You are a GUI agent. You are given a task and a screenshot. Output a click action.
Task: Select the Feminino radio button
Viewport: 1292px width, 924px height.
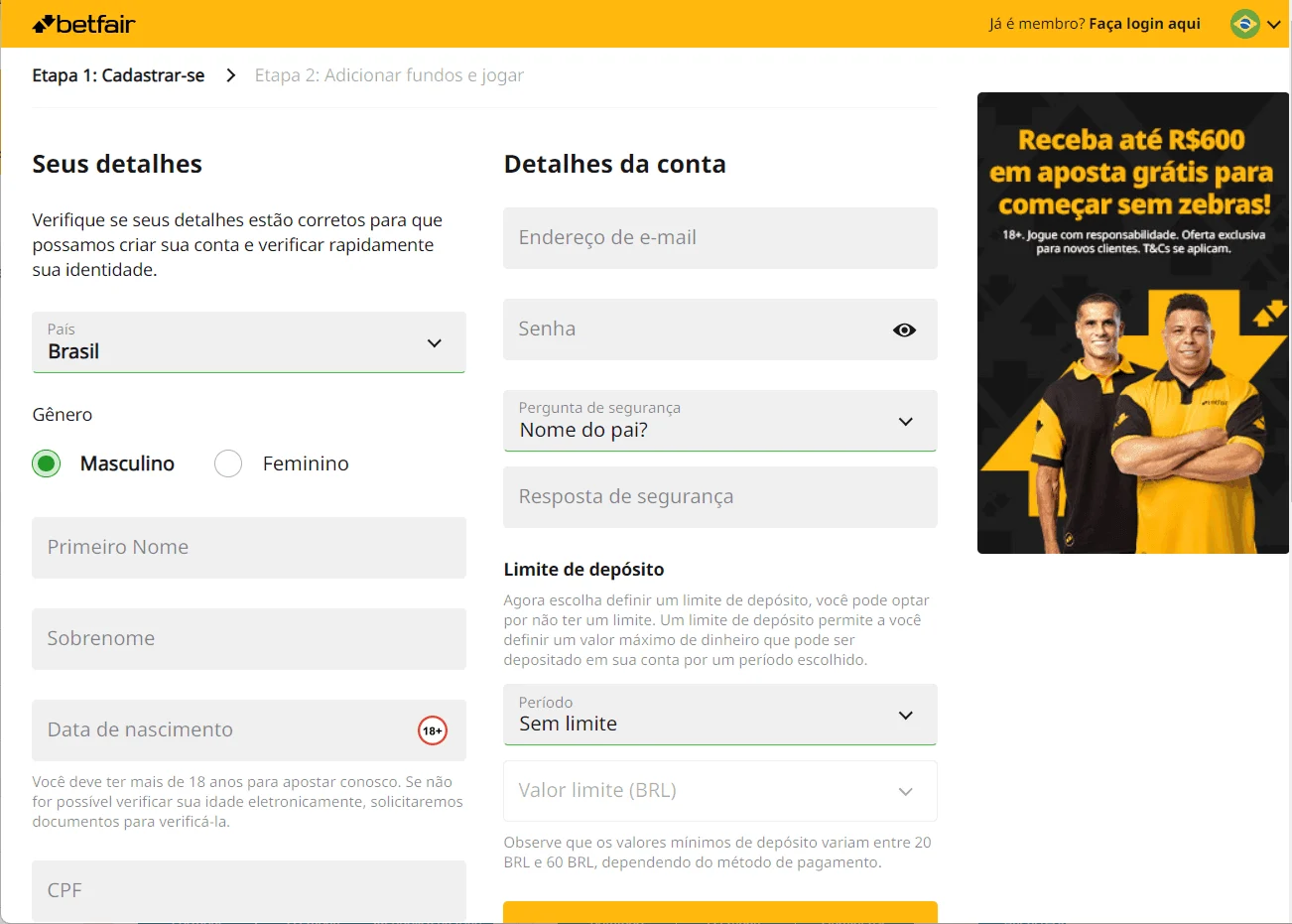click(x=228, y=463)
